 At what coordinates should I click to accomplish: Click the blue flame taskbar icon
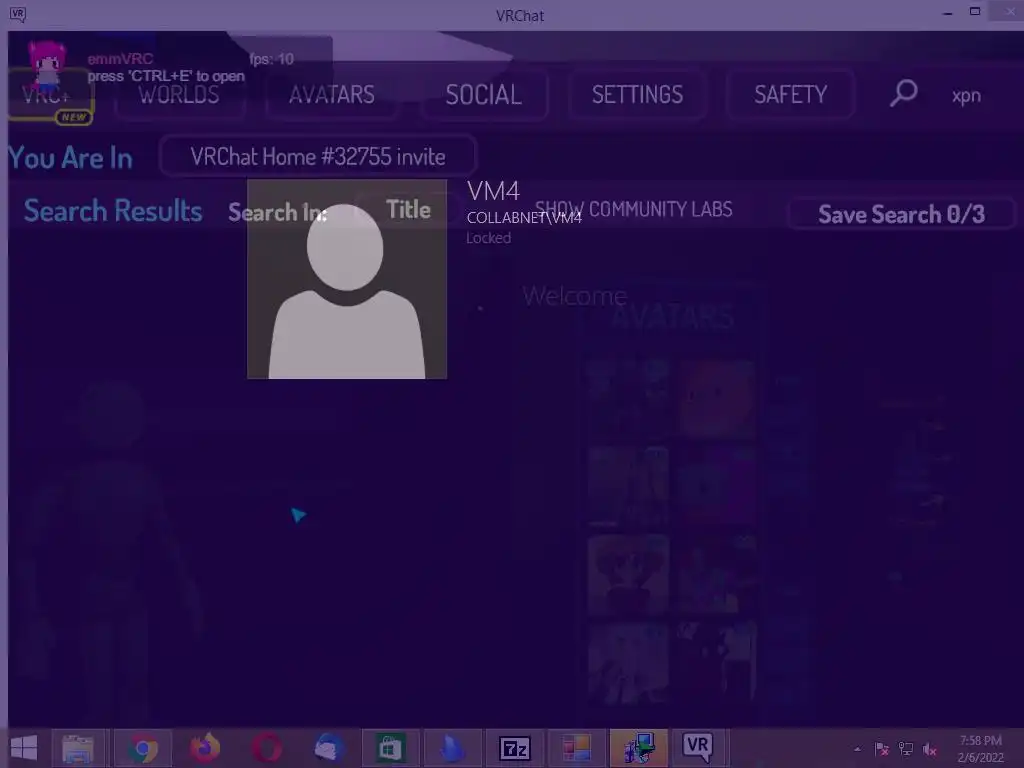(x=452, y=748)
